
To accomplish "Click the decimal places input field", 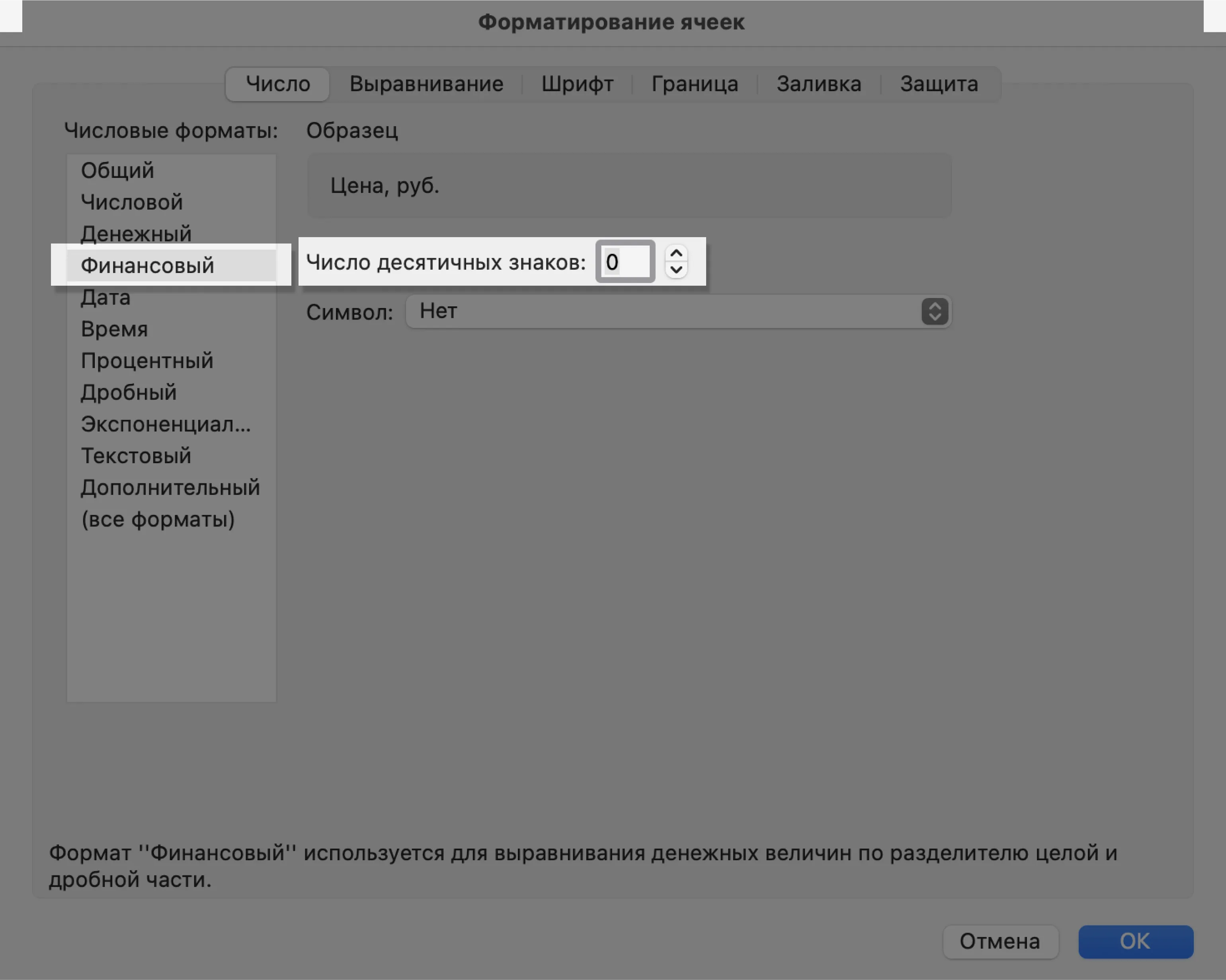I will click(625, 262).
